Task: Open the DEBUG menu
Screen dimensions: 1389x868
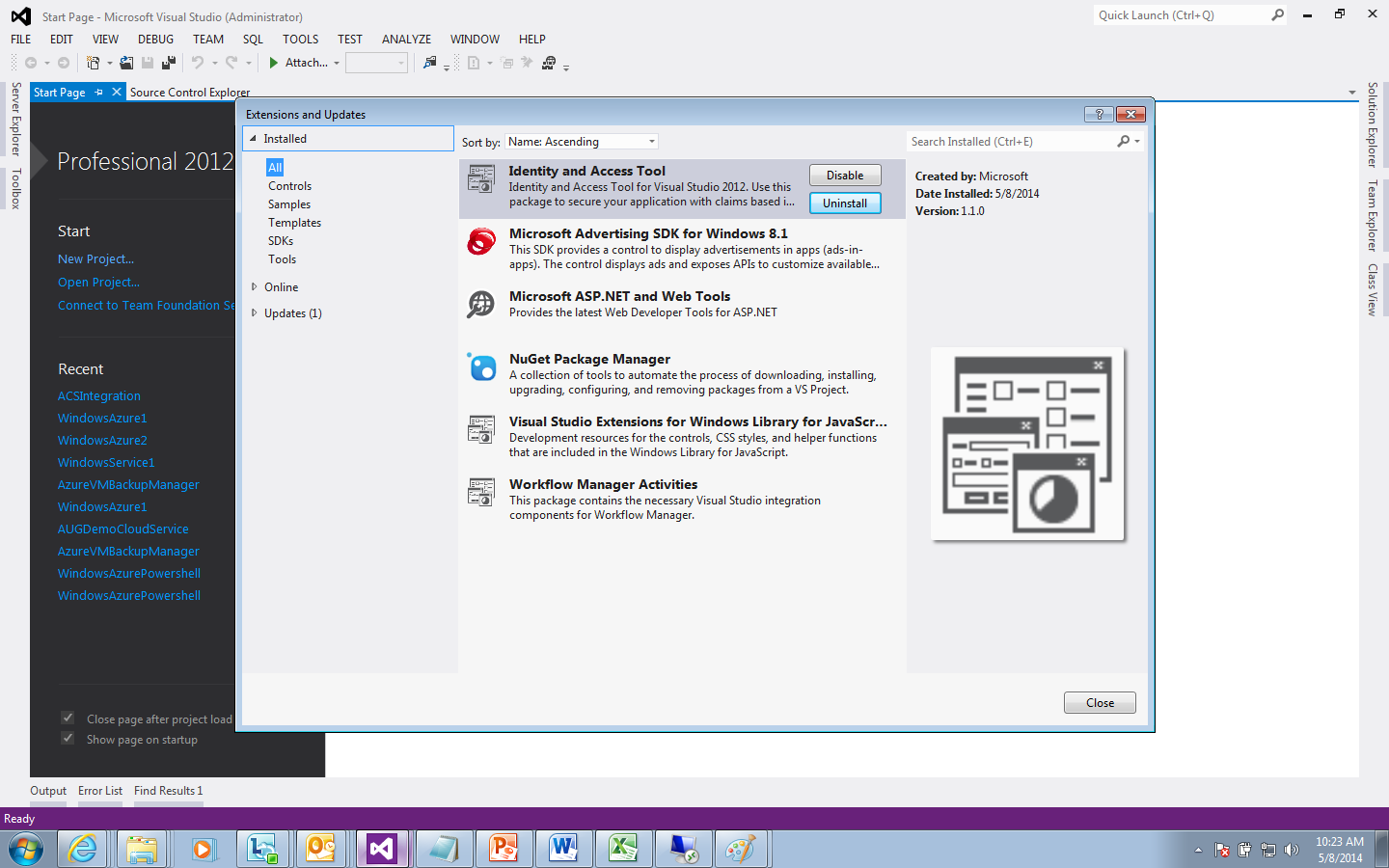Action: [x=156, y=40]
